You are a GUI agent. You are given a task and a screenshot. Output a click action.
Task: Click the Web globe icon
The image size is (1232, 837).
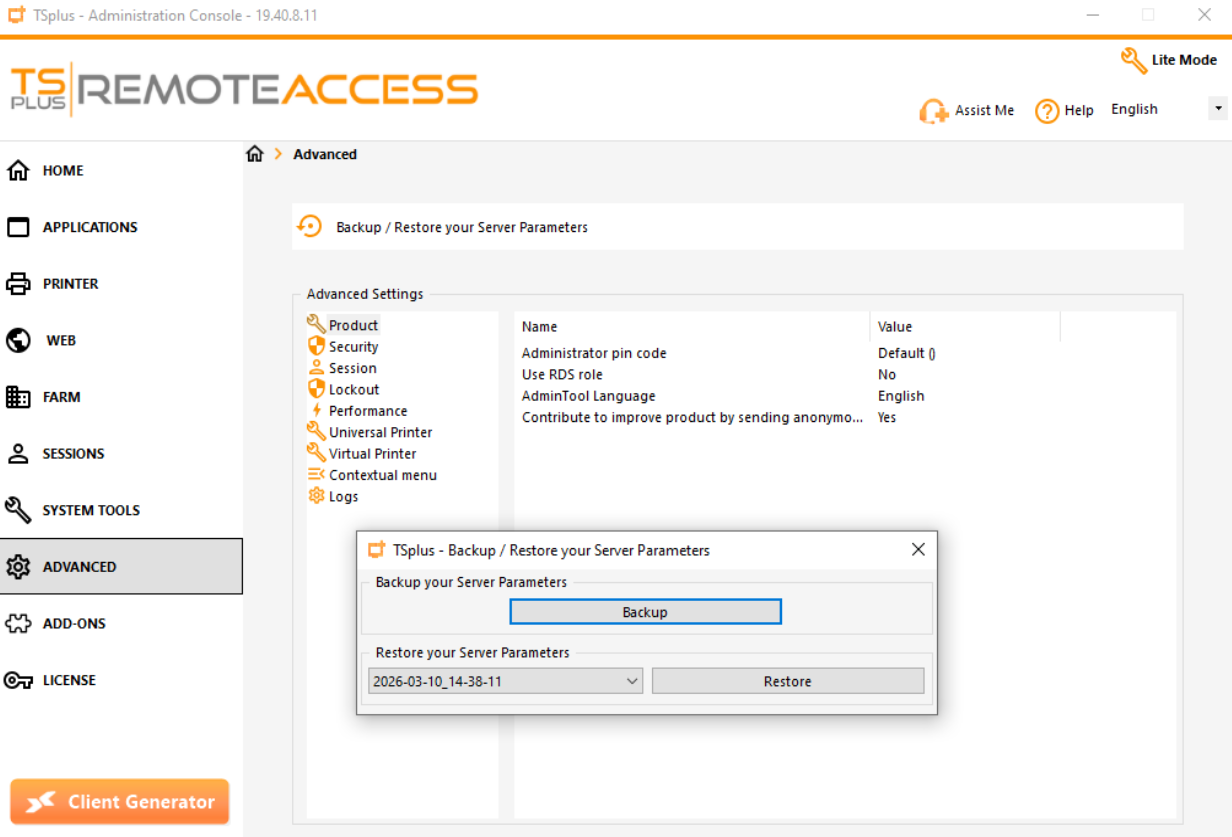[x=18, y=340]
